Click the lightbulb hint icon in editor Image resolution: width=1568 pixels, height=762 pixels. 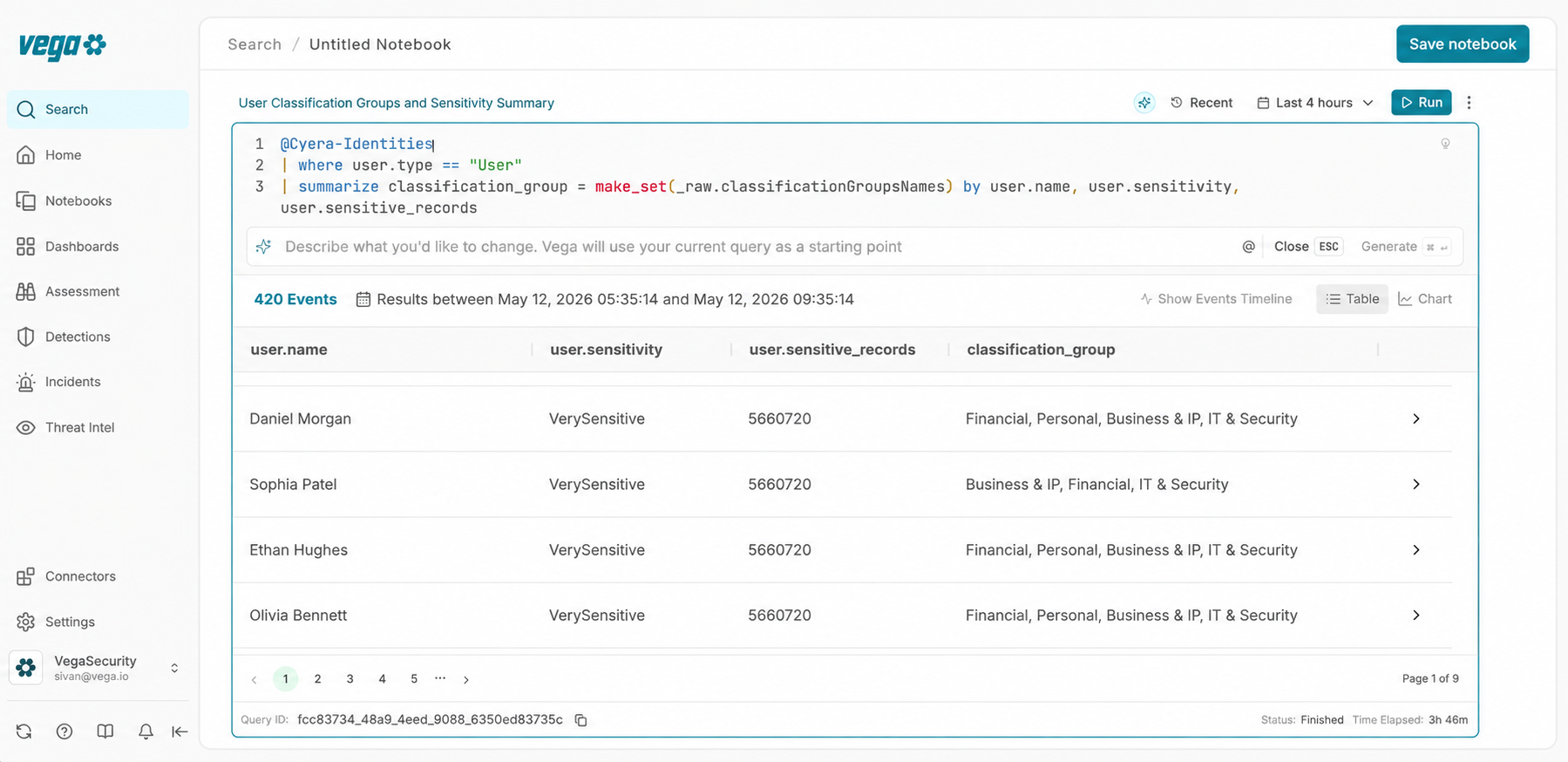coord(1445,144)
